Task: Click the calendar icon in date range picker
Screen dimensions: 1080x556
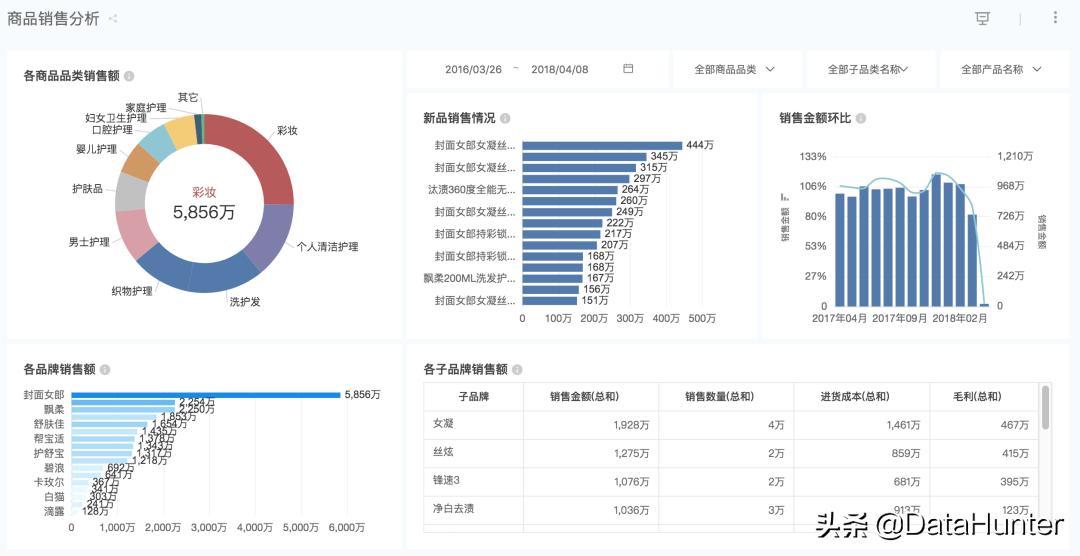Action: coord(628,69)
